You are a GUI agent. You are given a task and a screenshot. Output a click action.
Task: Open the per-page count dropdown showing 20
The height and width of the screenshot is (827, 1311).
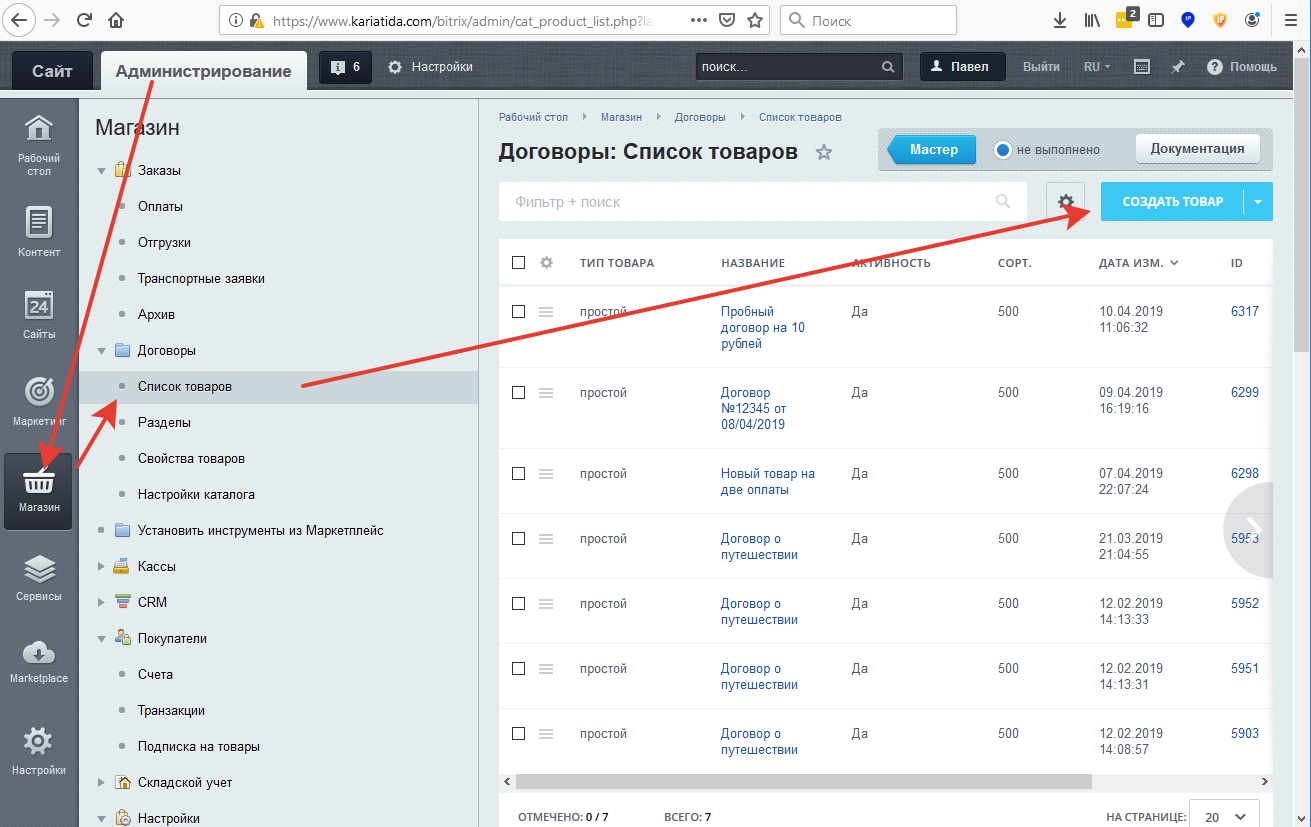[1224, 816]
